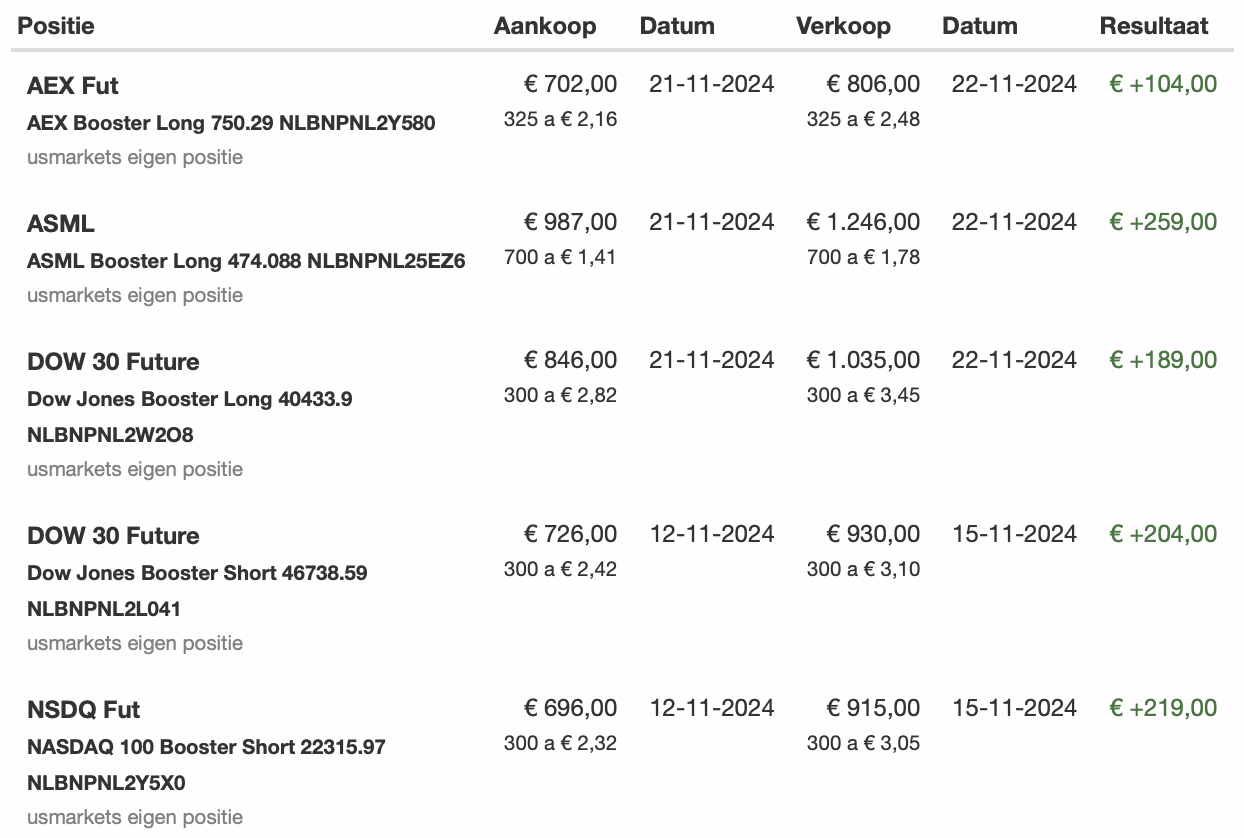This screenshot has height=838, width=1244.
Task: Select the Resultaat column header
Action: point(1154,26)
